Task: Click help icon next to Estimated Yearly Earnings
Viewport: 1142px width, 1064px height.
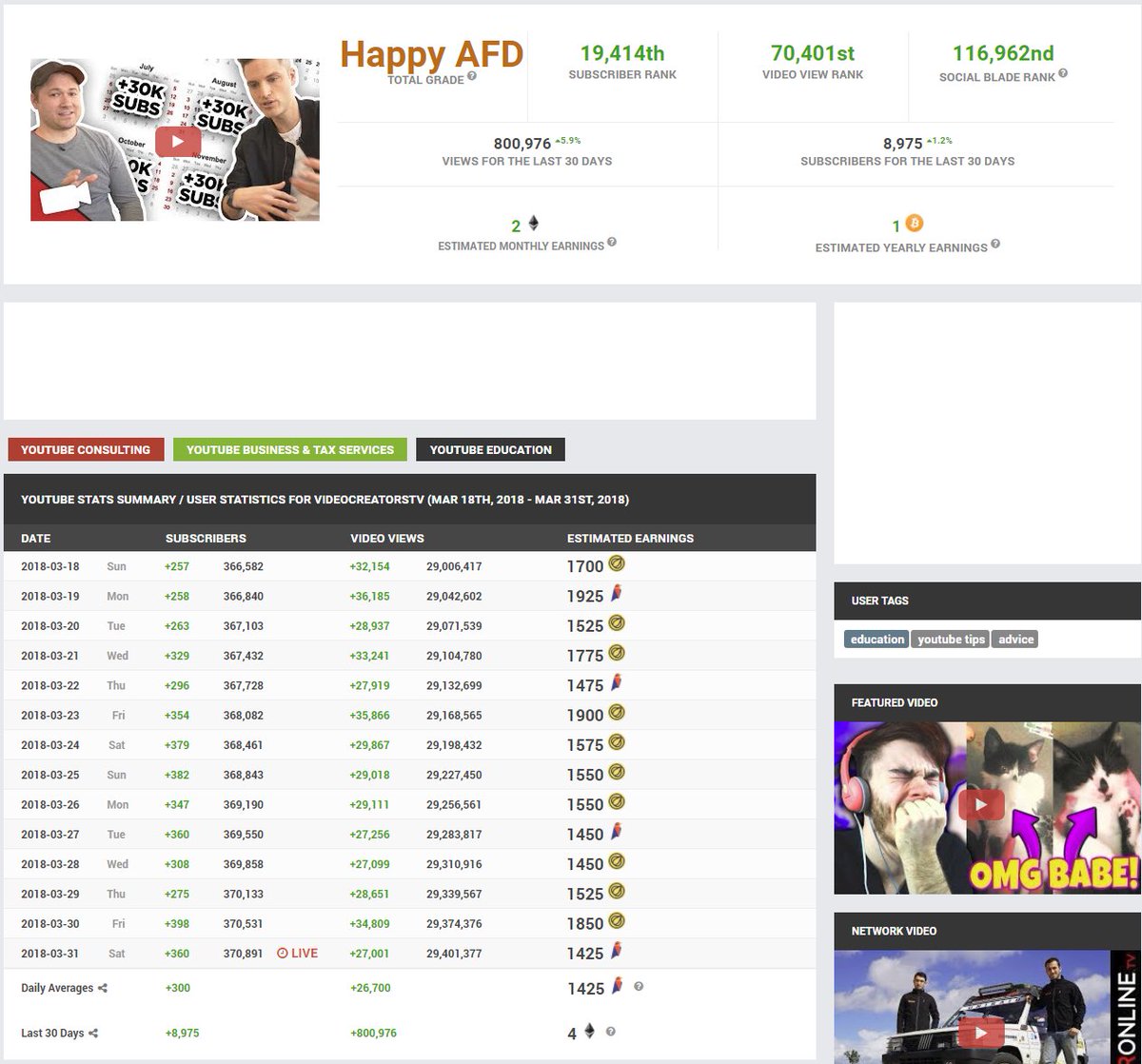Action: (x=994, y=244)
